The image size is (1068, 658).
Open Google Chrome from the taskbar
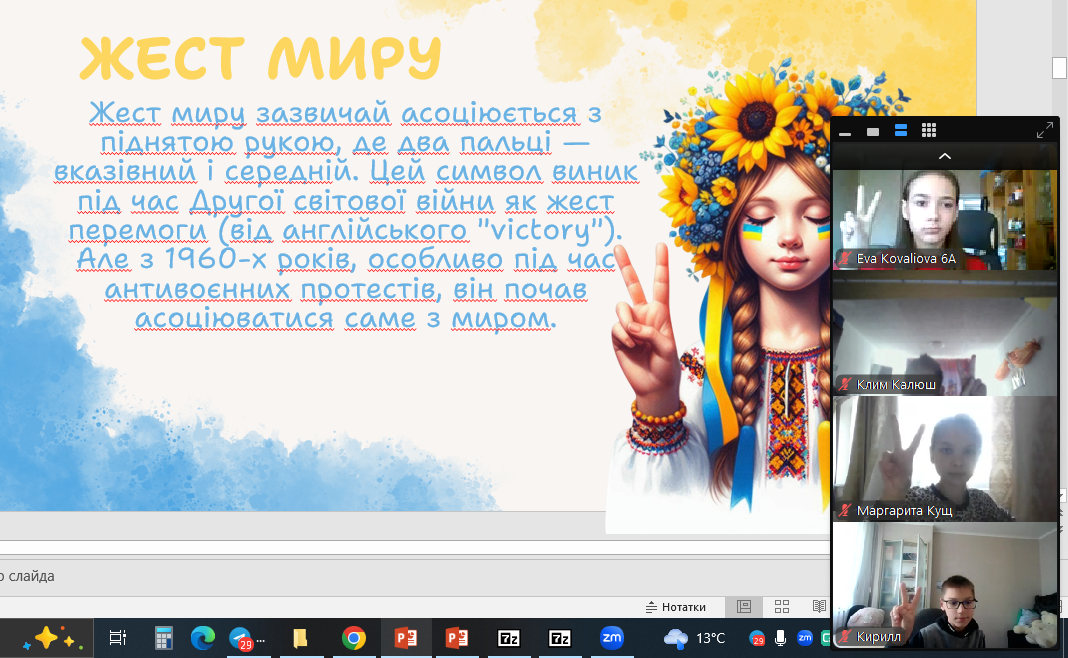[353, 638]
